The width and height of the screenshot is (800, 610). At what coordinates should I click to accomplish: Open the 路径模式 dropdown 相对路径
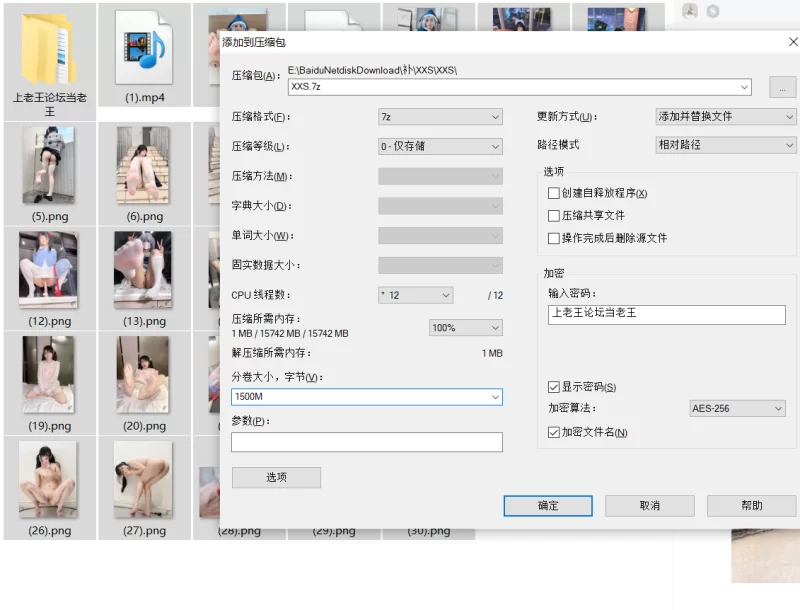click(x=726, y=145)
